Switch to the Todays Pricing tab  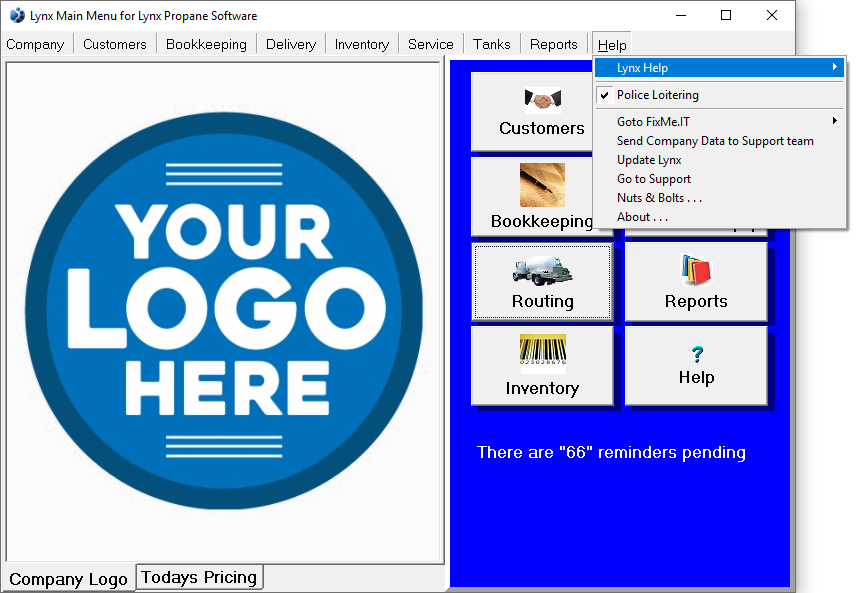click(x=199, y=577)
